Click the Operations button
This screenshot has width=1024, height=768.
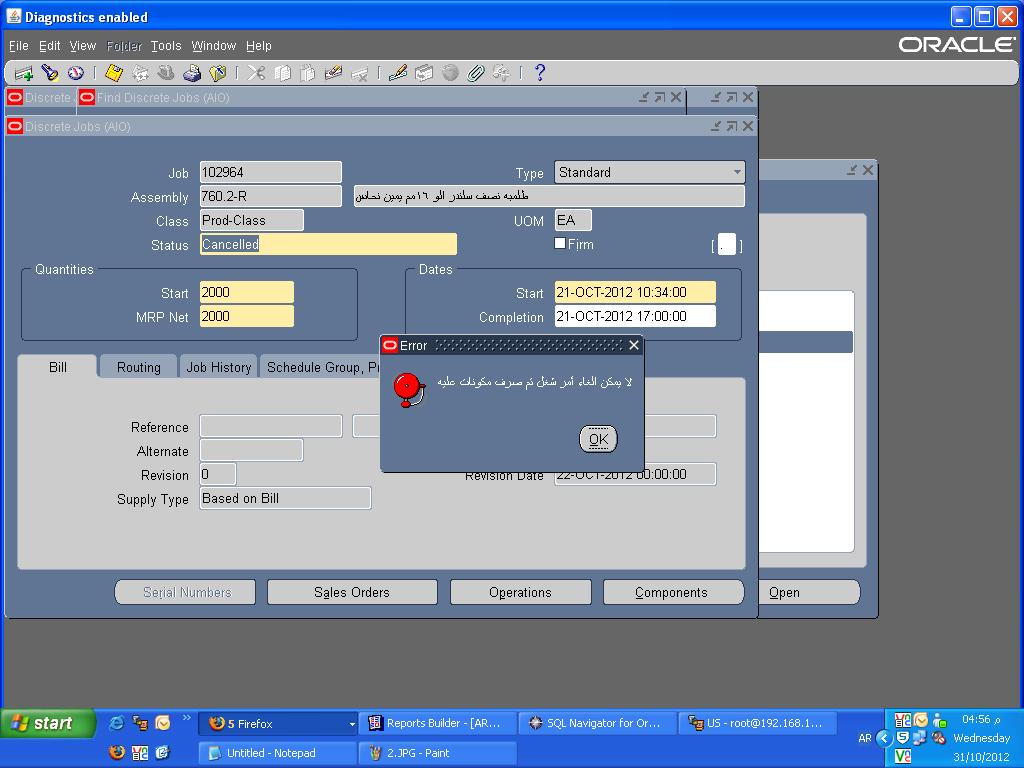click(x=520, y=592)
